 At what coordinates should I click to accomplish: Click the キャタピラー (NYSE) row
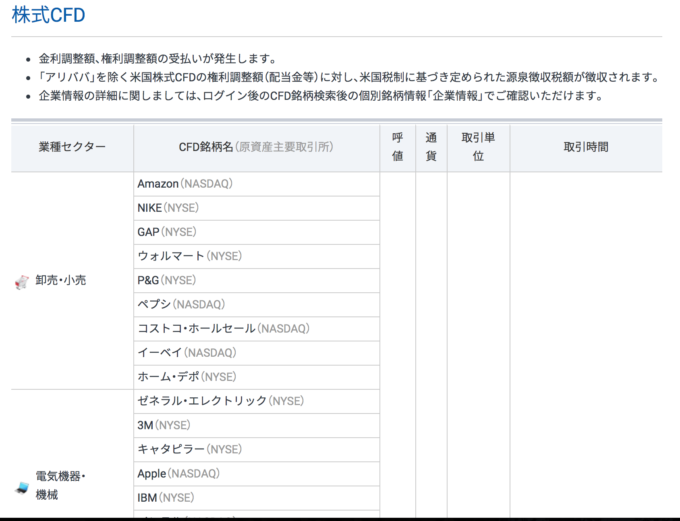[x=256, y=449]
